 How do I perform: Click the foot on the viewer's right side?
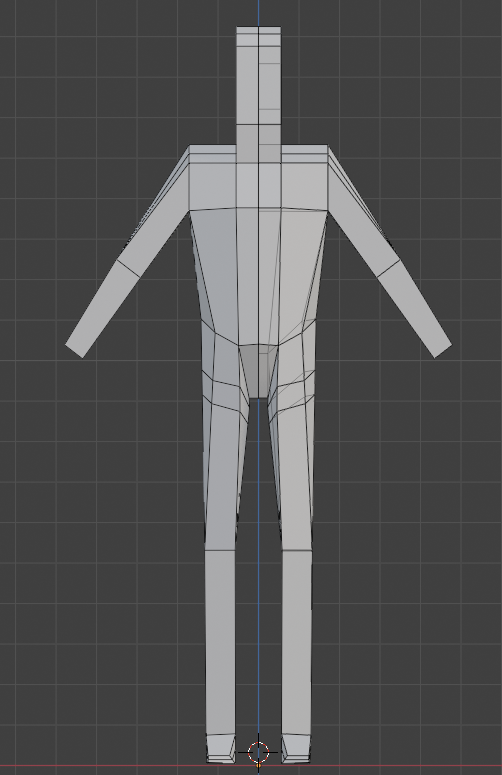[296, 748]
